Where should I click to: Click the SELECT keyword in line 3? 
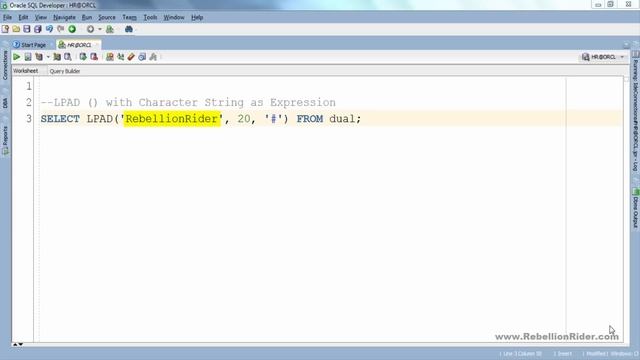(60, 119)
